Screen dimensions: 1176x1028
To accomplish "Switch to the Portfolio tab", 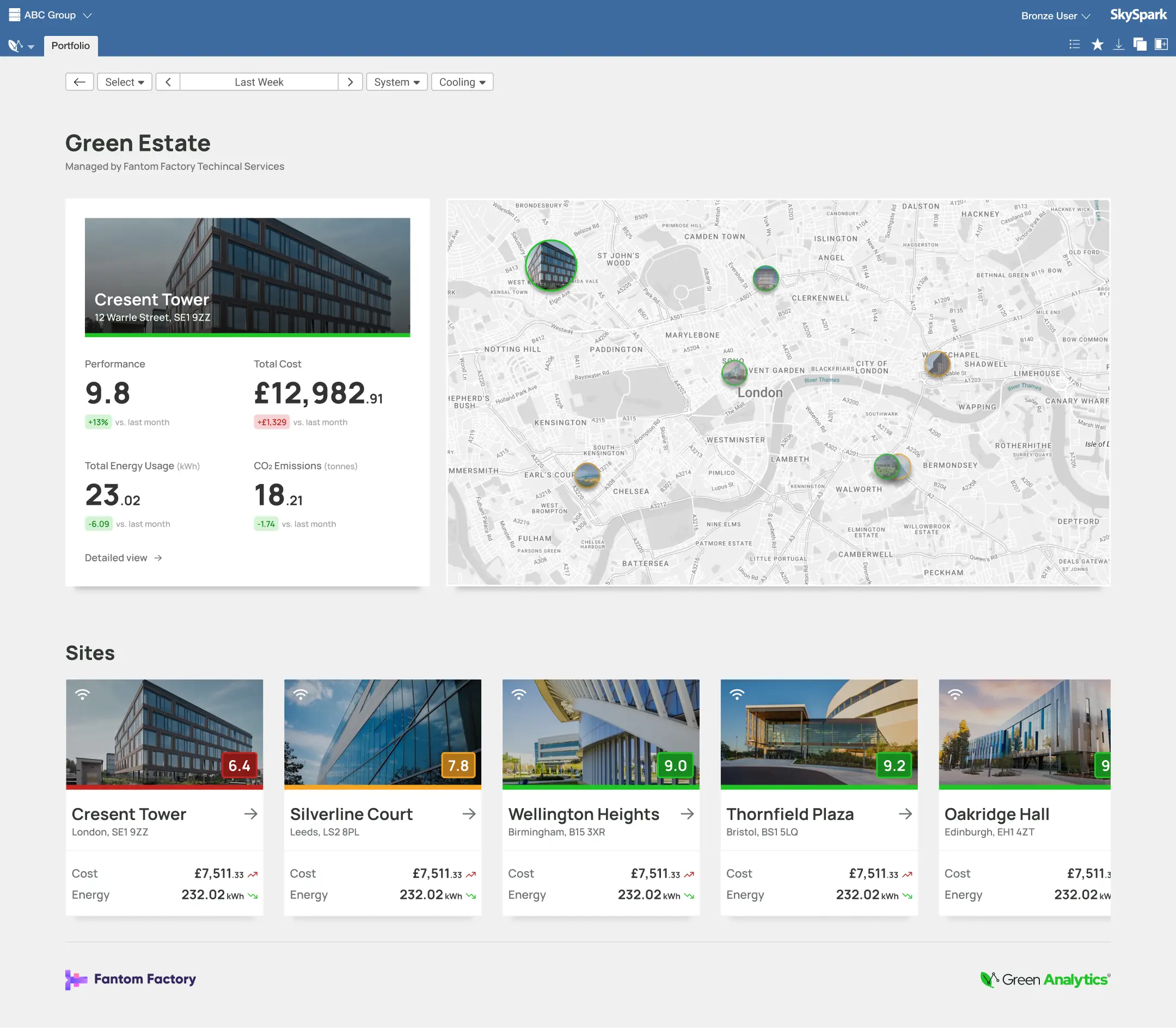I will coord(70,45).
